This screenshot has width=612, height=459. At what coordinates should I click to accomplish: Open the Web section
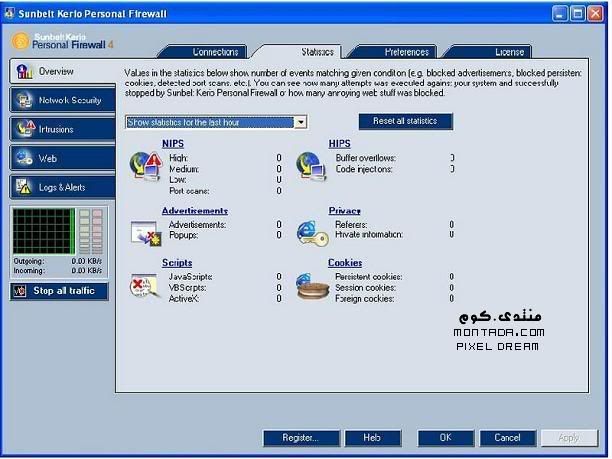point(62,158)
